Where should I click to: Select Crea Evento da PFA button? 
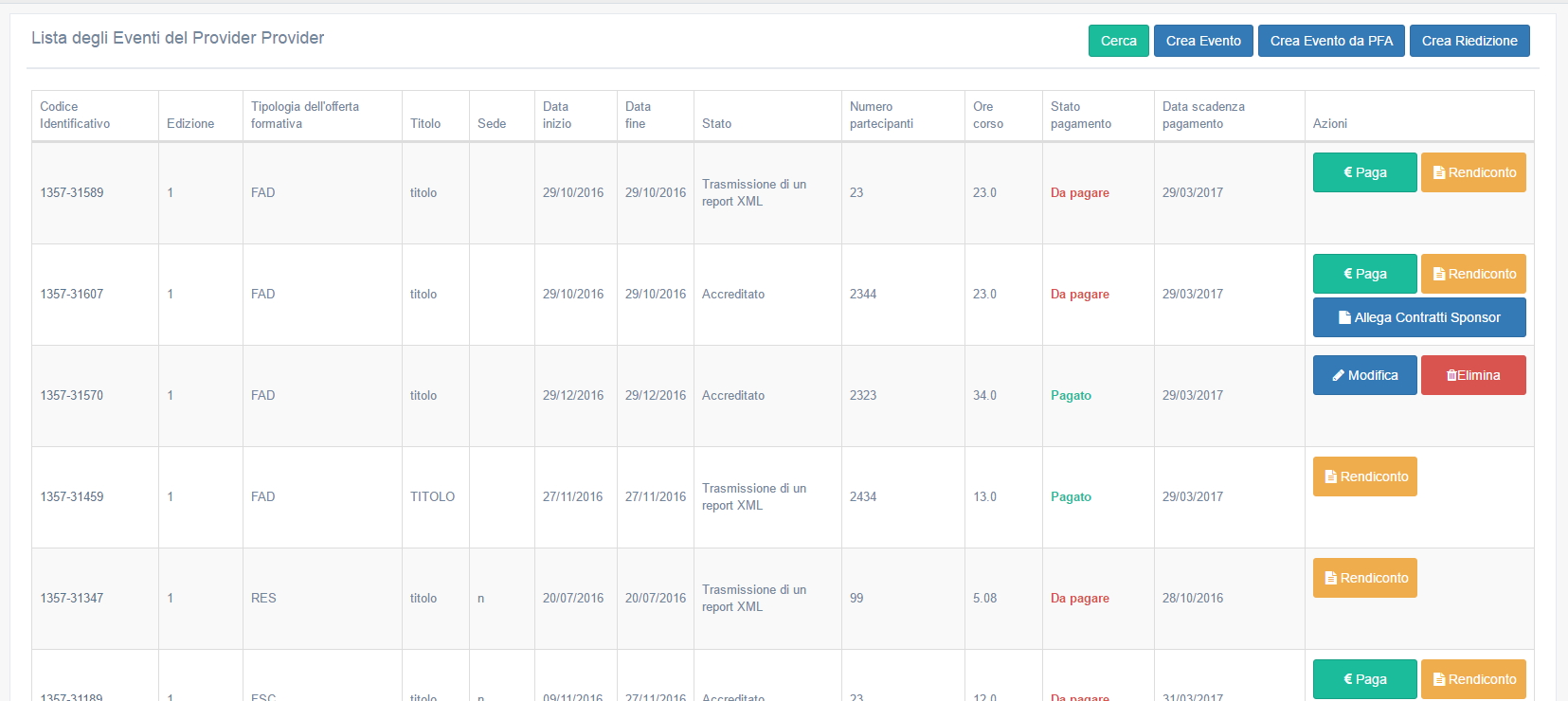coord(1330,41)
